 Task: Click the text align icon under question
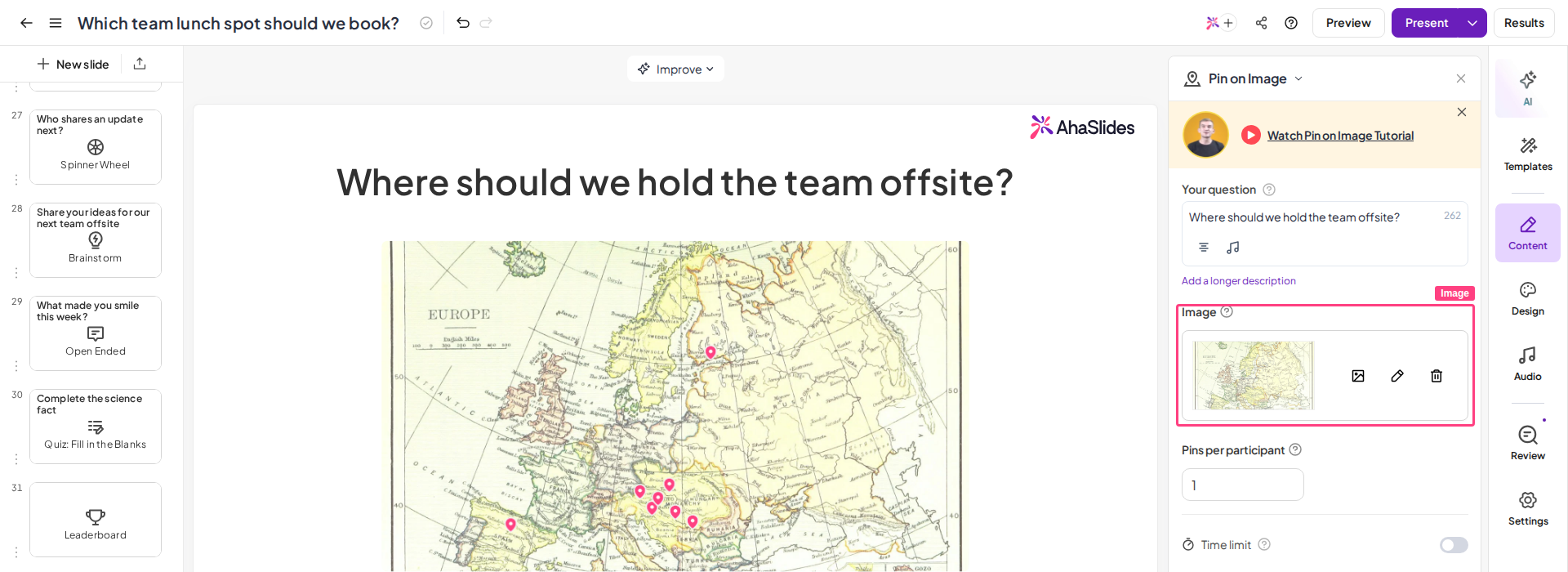coord(1204,247)
